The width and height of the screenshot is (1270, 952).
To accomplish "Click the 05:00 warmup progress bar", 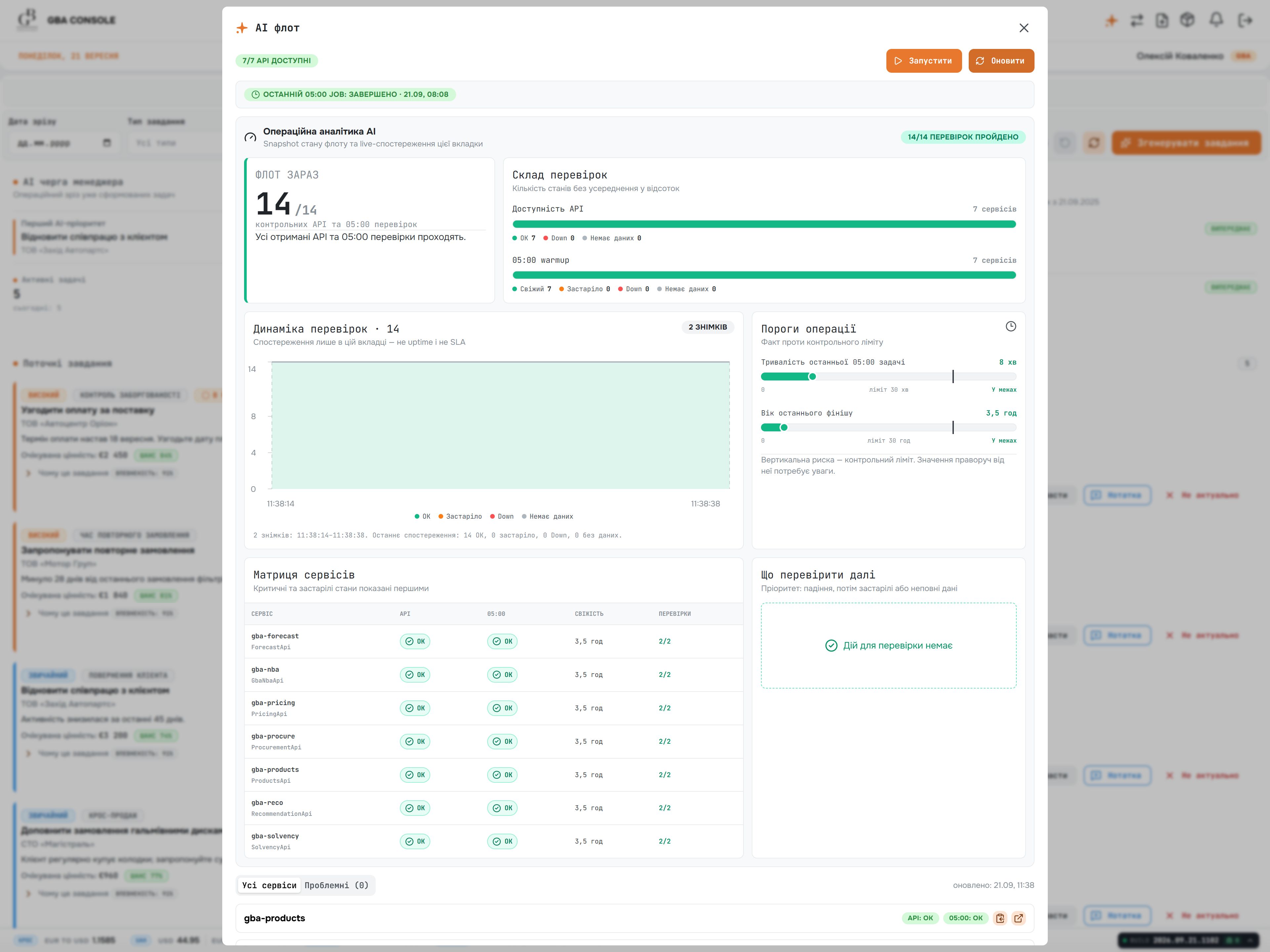I will 764,275.
